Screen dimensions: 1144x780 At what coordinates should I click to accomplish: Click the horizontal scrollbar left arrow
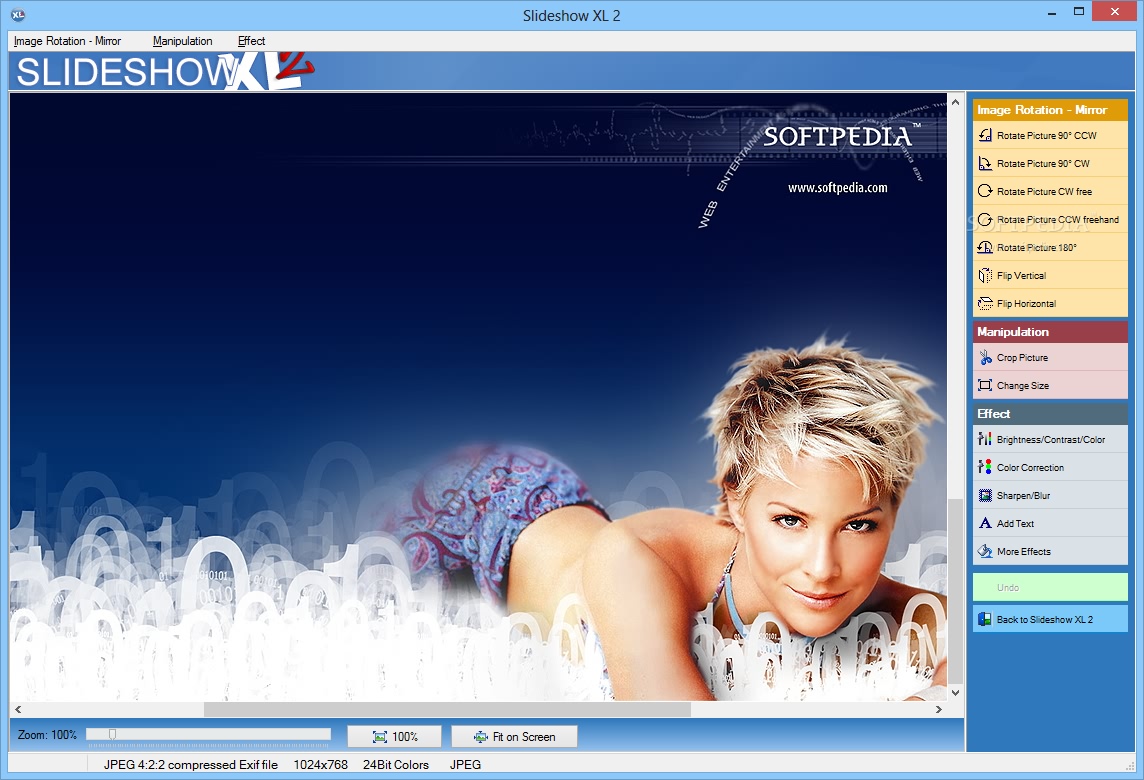[x=18, y=709]
